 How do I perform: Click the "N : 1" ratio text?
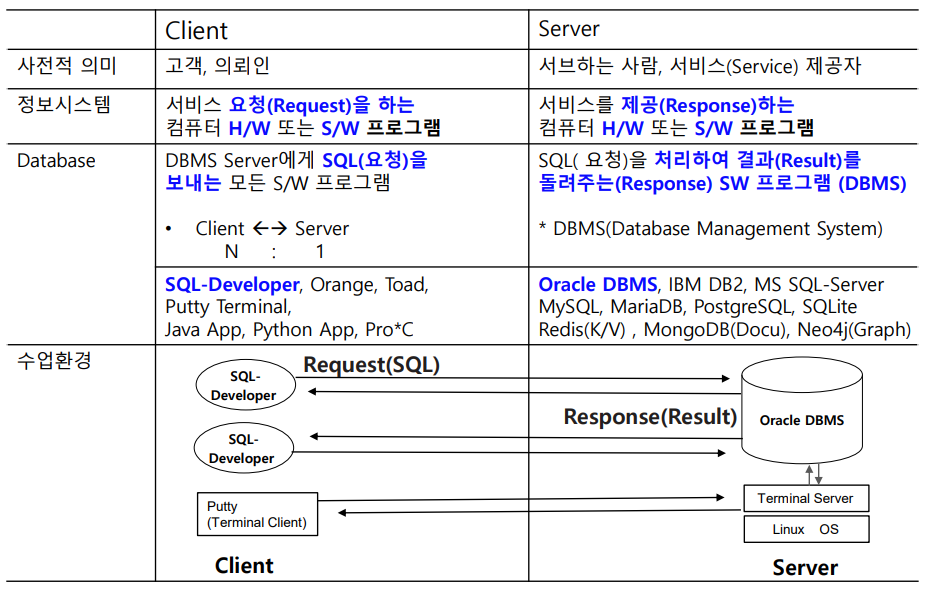coord(274,252)
